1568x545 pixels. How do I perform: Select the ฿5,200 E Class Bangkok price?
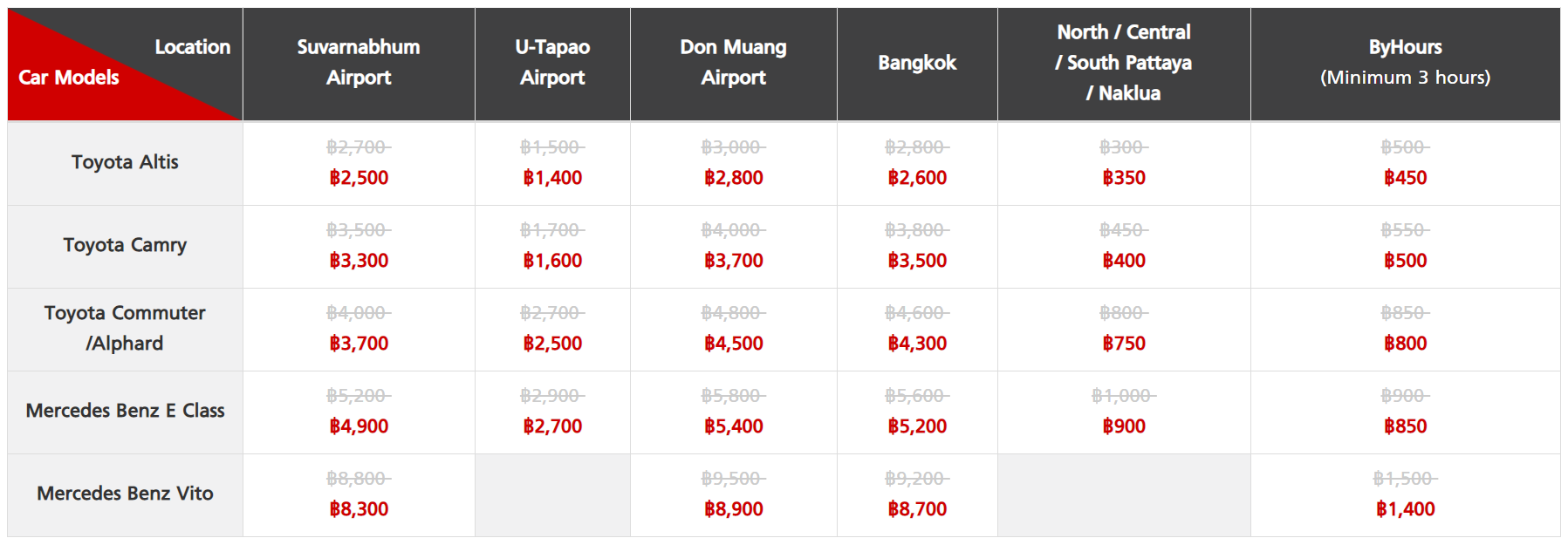[x=917, y=426]
